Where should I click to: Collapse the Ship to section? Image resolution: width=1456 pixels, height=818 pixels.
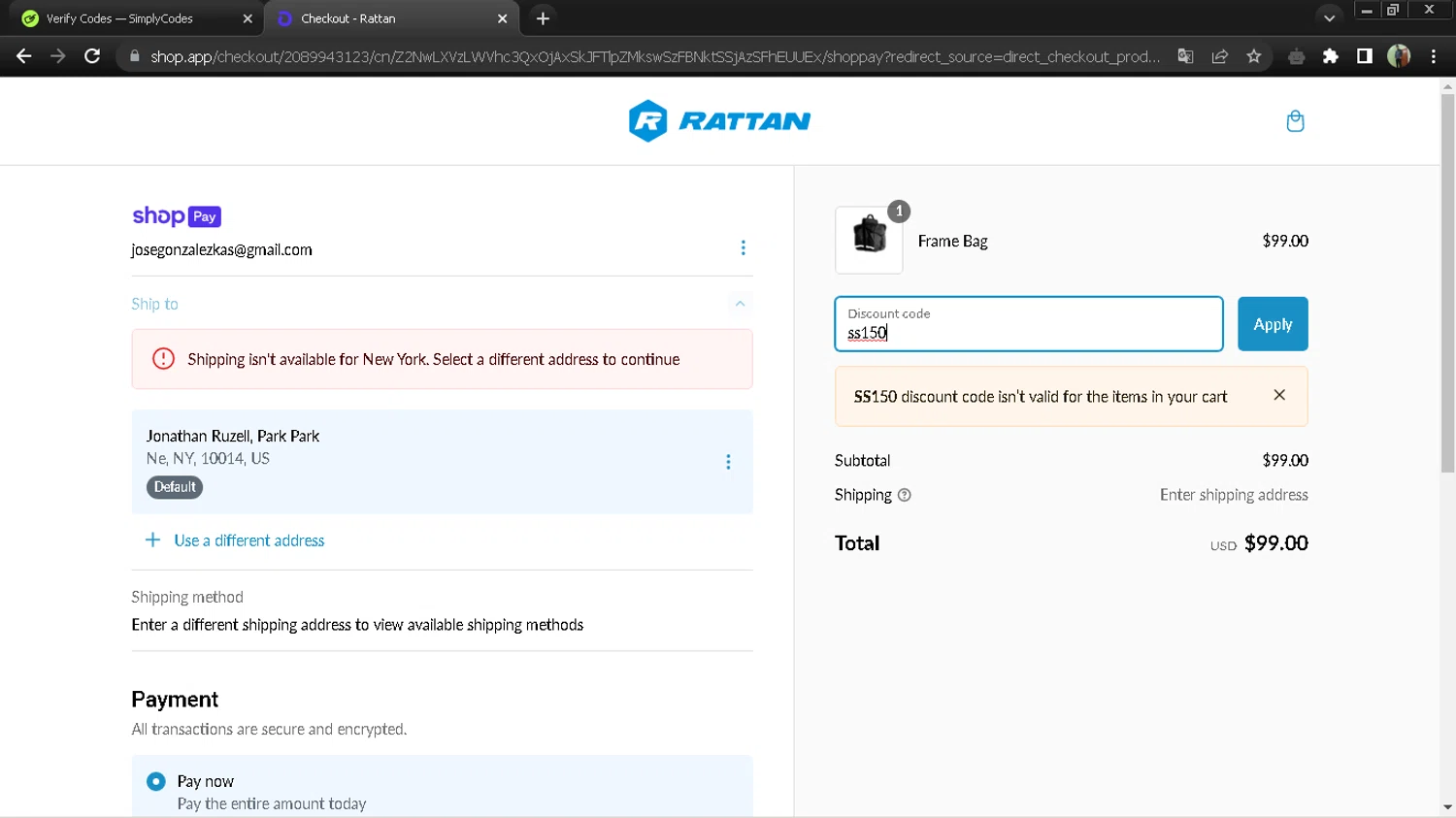tap(740, 304)
